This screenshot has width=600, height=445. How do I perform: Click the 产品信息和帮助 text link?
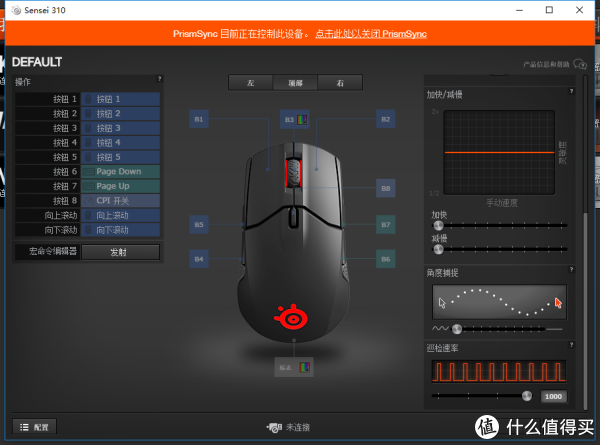[x=546, y=64]
